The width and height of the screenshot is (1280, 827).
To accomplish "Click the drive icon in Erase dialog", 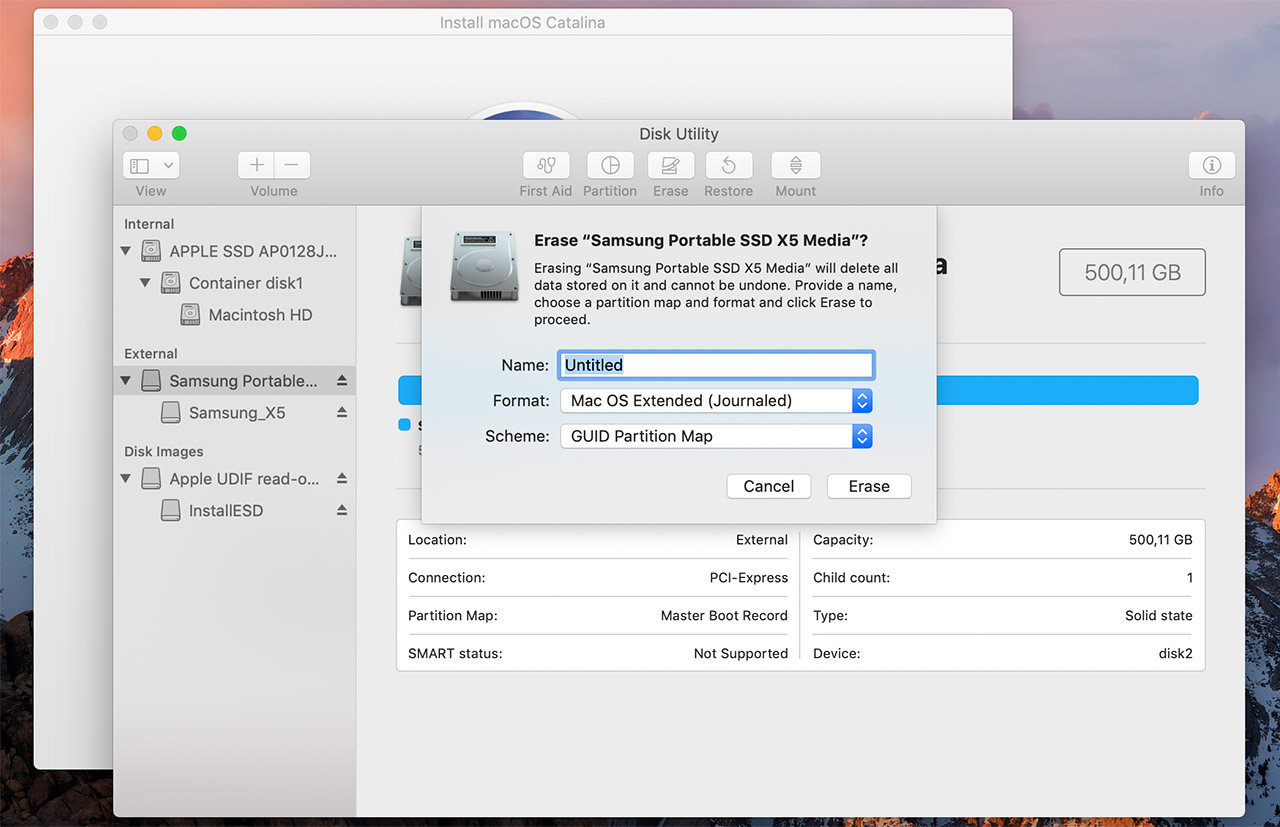I will [x=485, y=267].
